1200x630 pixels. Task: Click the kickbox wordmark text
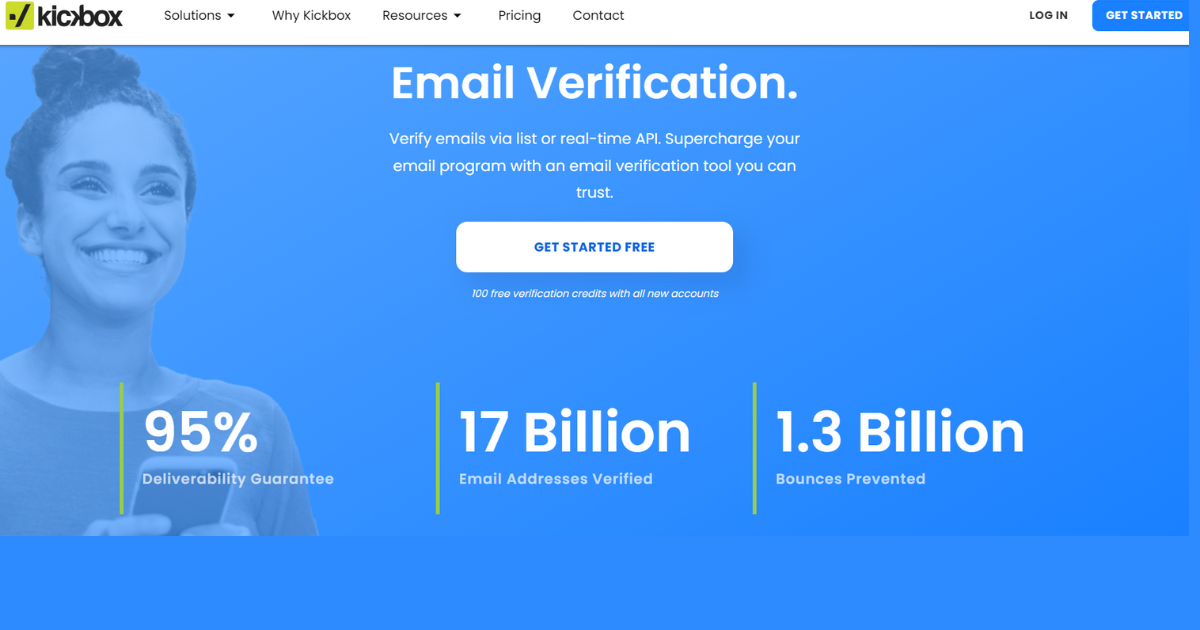(80, 15)
